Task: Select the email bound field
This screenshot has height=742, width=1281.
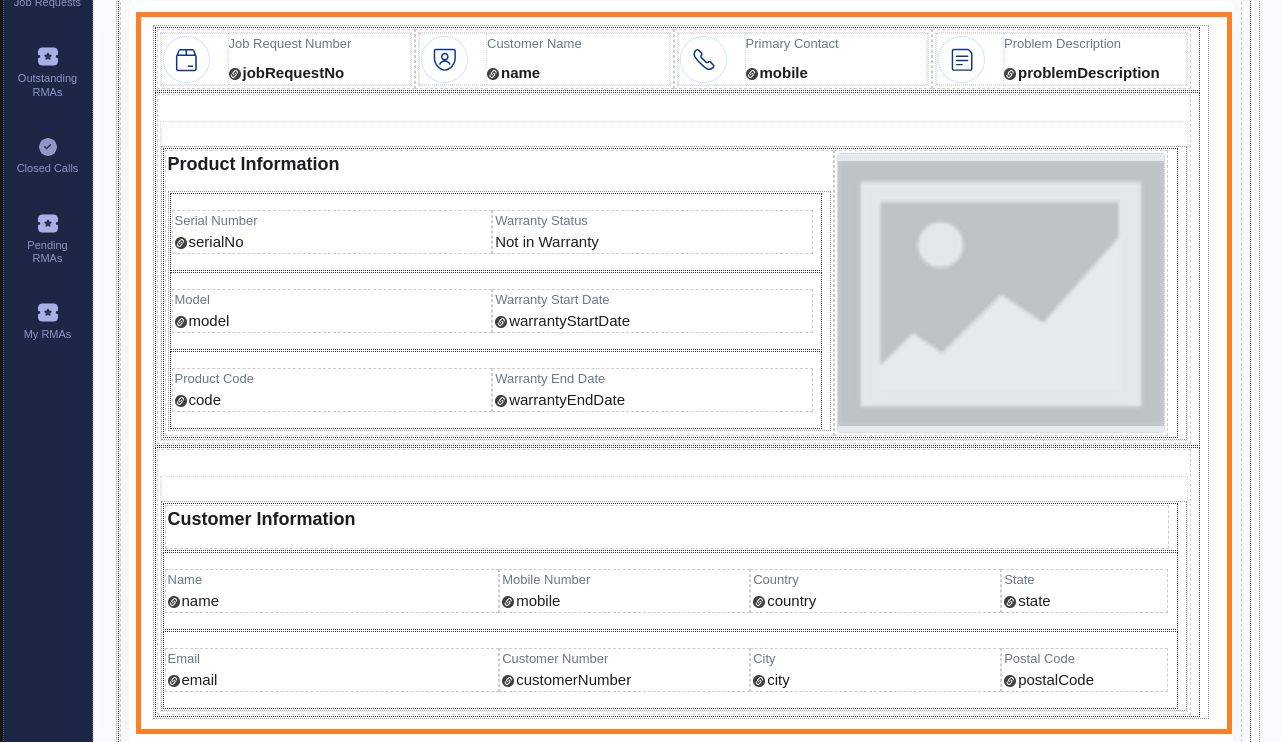Action: [x=198, y=680]
